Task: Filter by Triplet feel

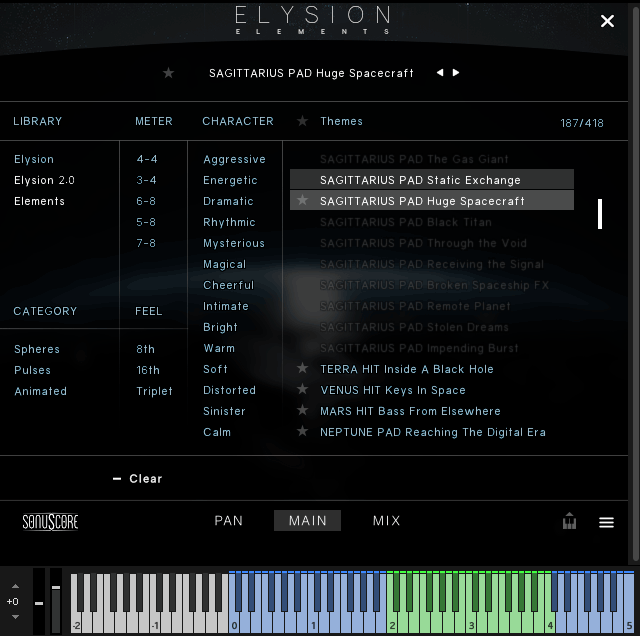Action: coord(154,391)
